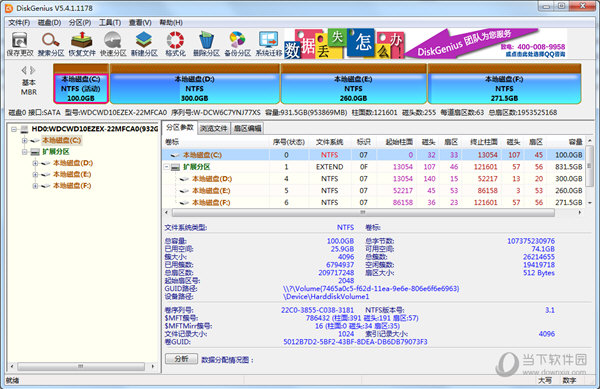Image resolution: width=600 pixels, height=389 pixels.
Task: Switch to the 扇区编辑 tab
Action: coord(247,129)
